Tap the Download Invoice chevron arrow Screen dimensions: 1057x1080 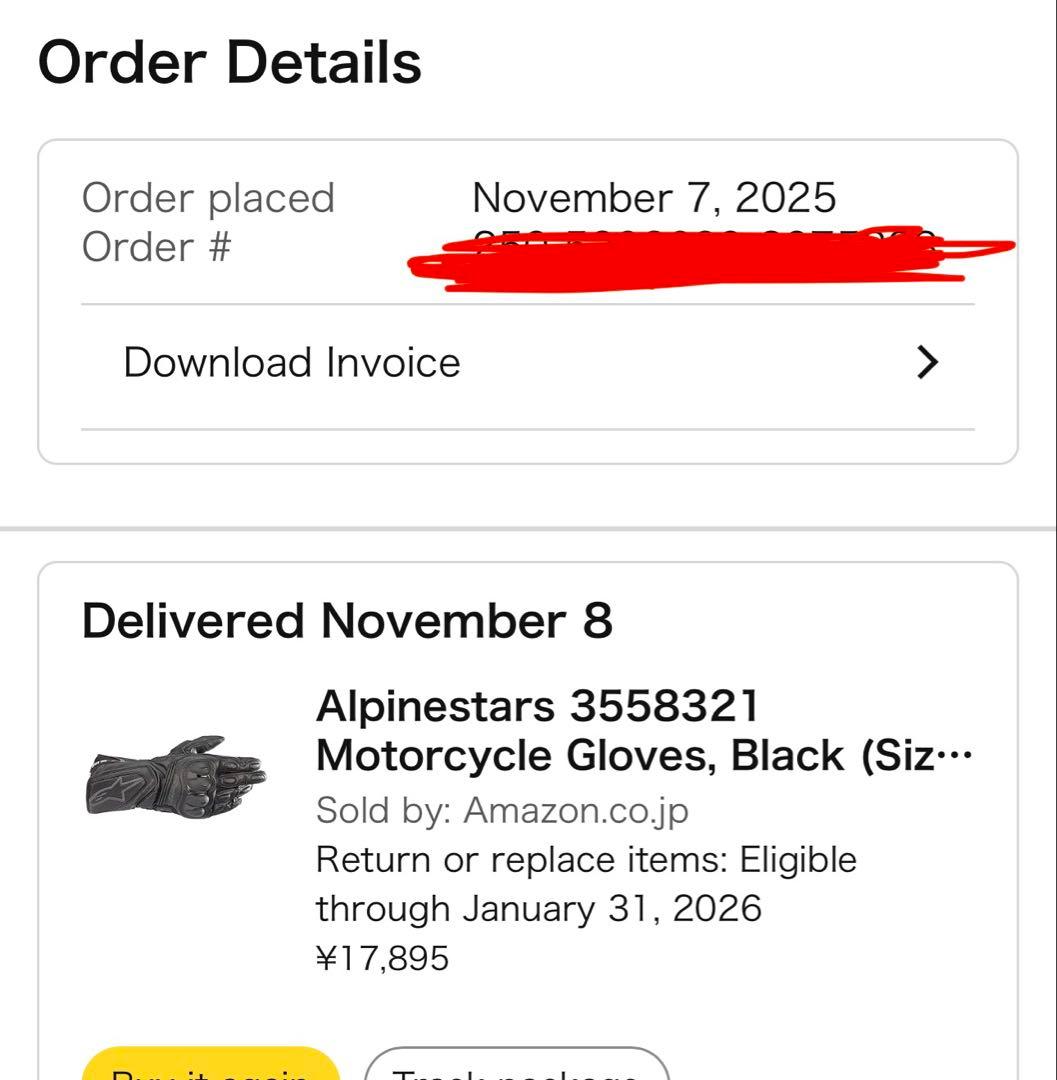tap(928, 362)
